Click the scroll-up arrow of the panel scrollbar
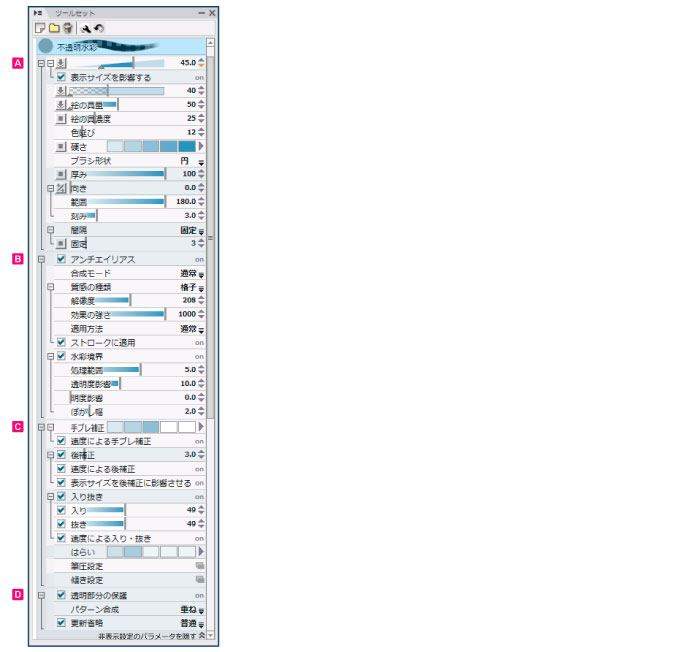 pos(210,43)
